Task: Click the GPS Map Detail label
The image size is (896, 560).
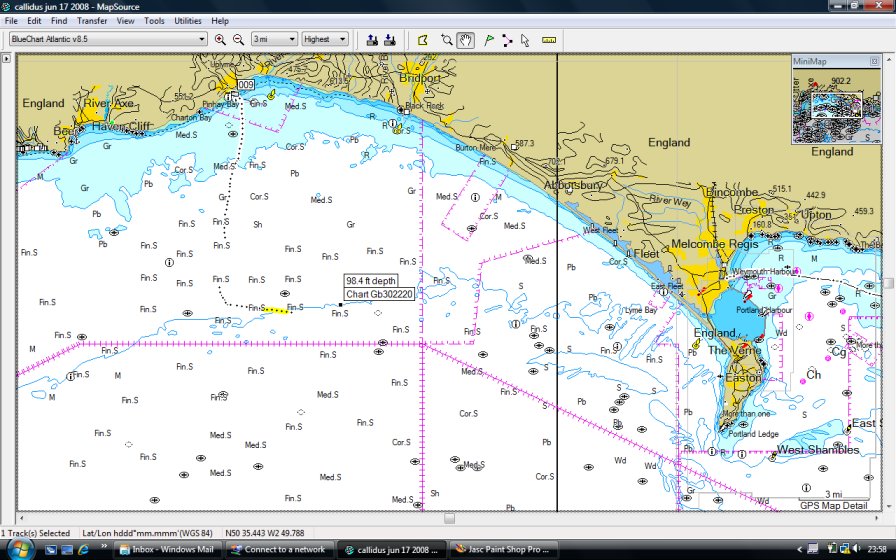Action: pos(833,505)
